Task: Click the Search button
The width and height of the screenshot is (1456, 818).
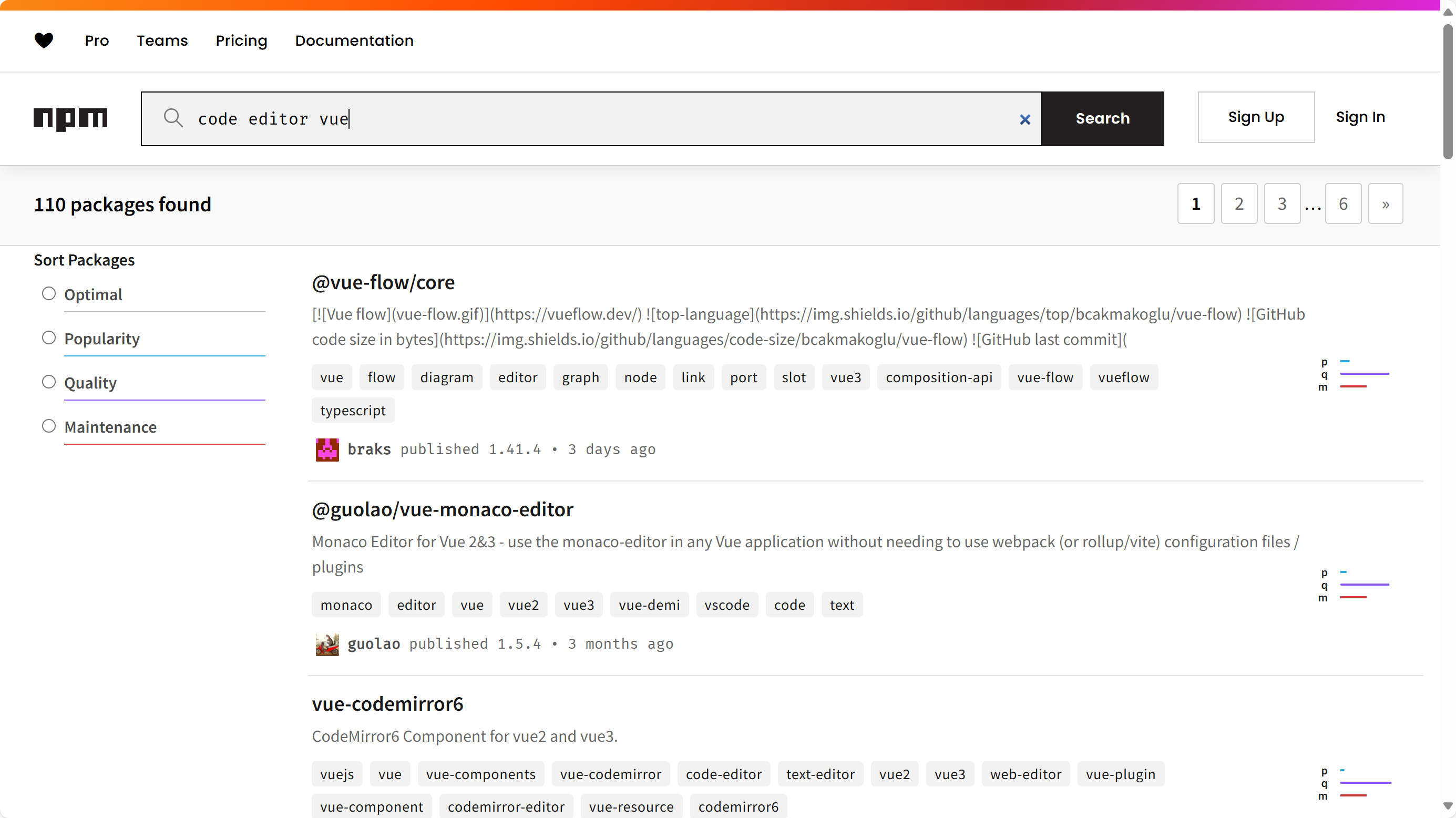Action: click(1103, 119)
